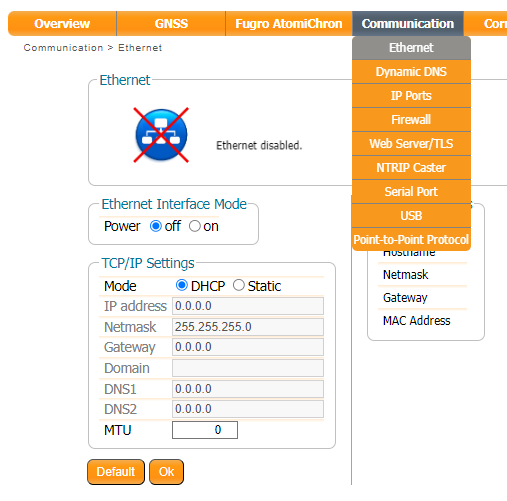Click the Ethernet disabled network icon

pos(161,135)
